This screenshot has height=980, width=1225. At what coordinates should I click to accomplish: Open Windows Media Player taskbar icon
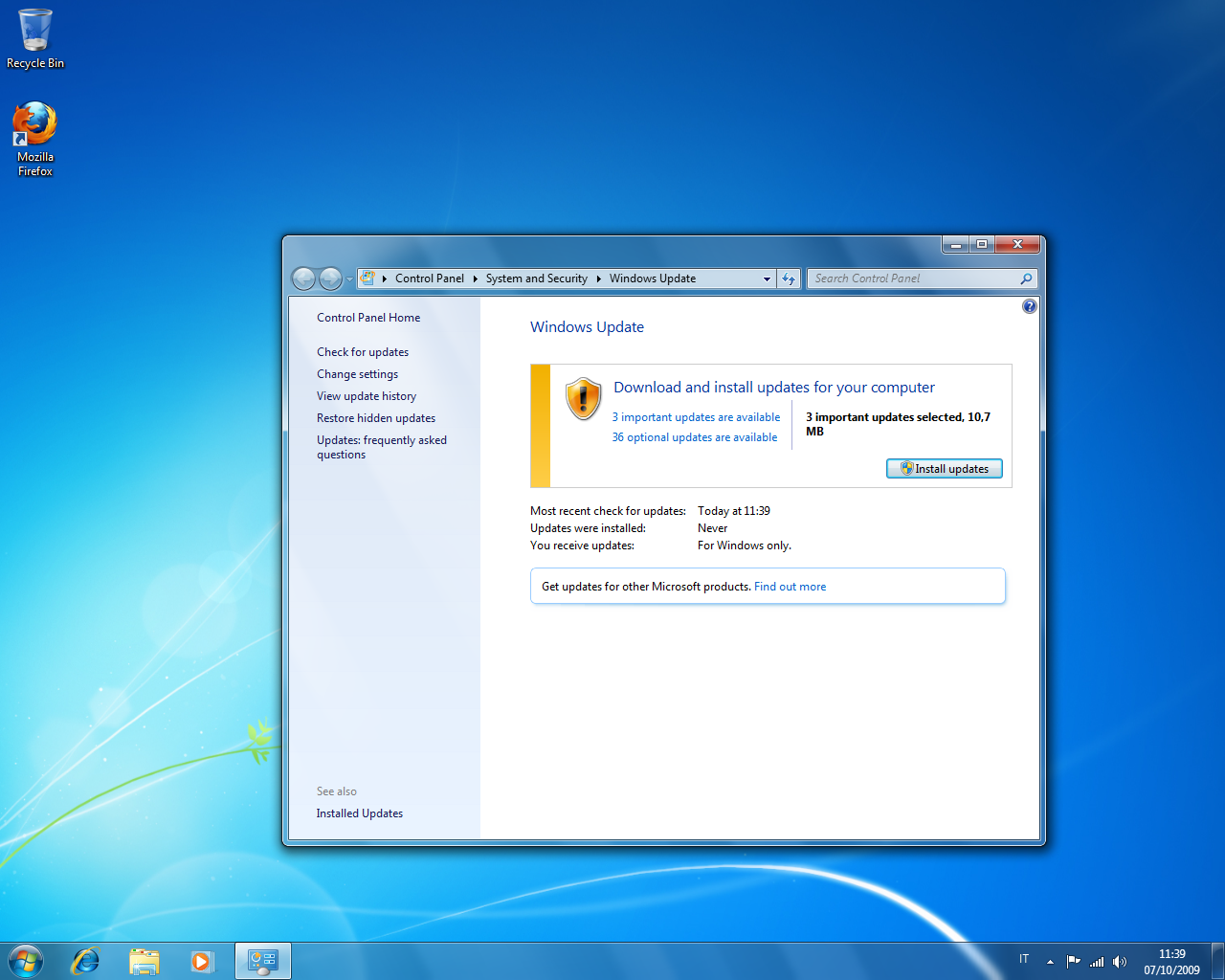pos(201,961)
